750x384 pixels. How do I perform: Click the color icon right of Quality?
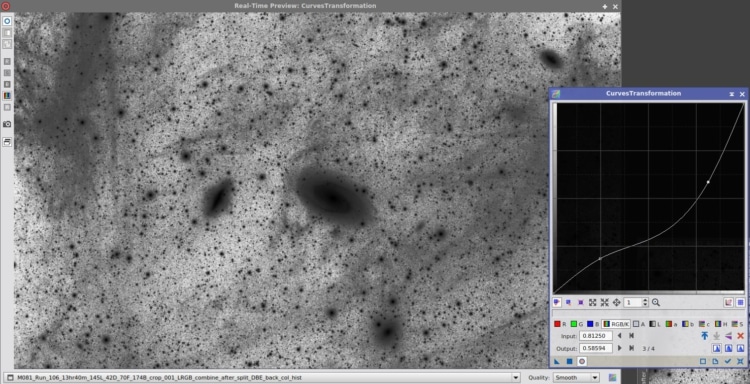(x=612, y=377)
